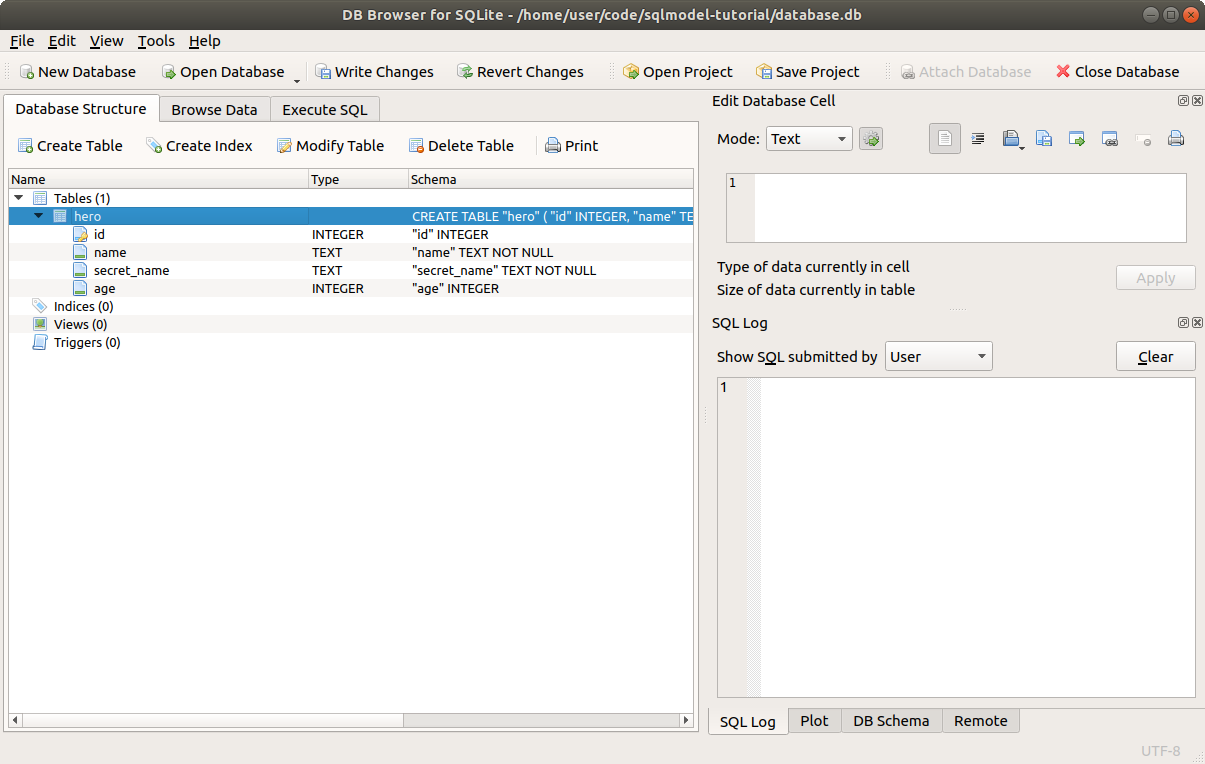Print the cell contents in the cell editor
This screenshot has width=1205, height=764.
1176,139
